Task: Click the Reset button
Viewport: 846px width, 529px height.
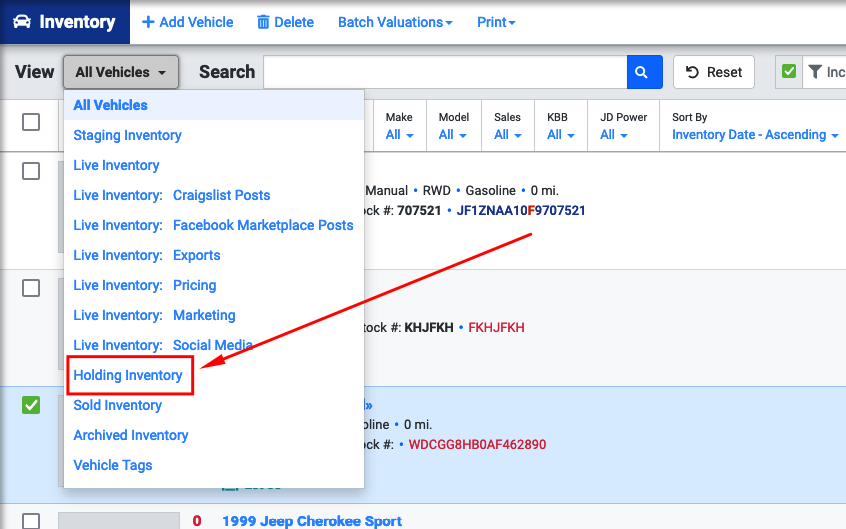Action: coord(713,72)
